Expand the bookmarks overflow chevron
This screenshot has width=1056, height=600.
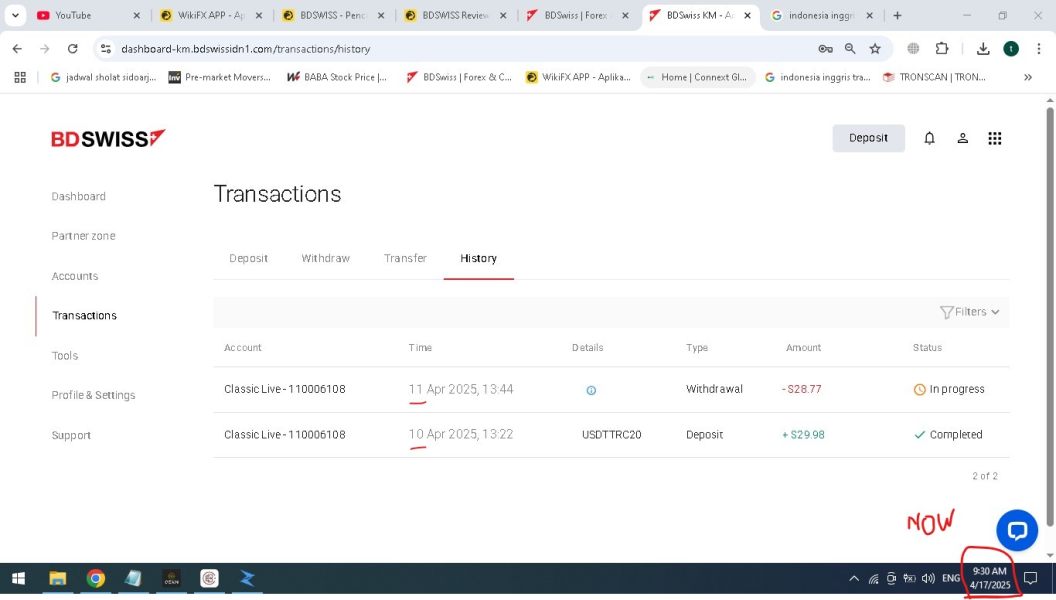coord(1028,77)
